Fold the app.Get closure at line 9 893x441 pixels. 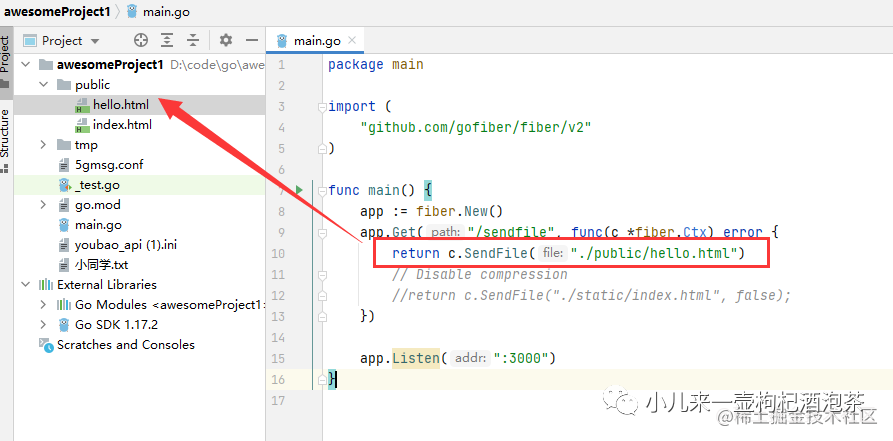pyautogui.click(x=322, y=232)
